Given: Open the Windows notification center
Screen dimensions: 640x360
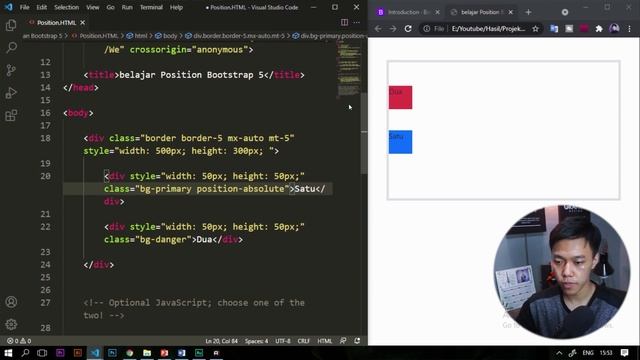Looking at the screenshot, I should [624, 353].
